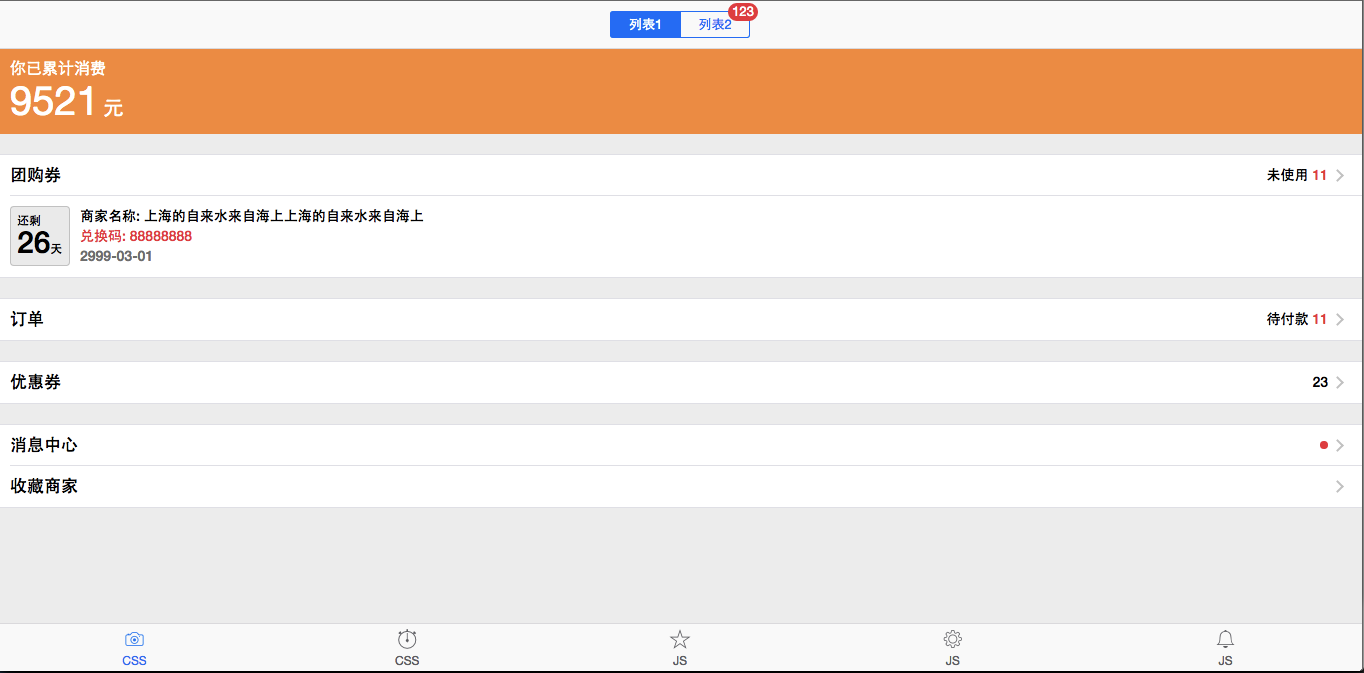
Task: Expand 团购券 row chevron arrow
Action: [1340, 175]
